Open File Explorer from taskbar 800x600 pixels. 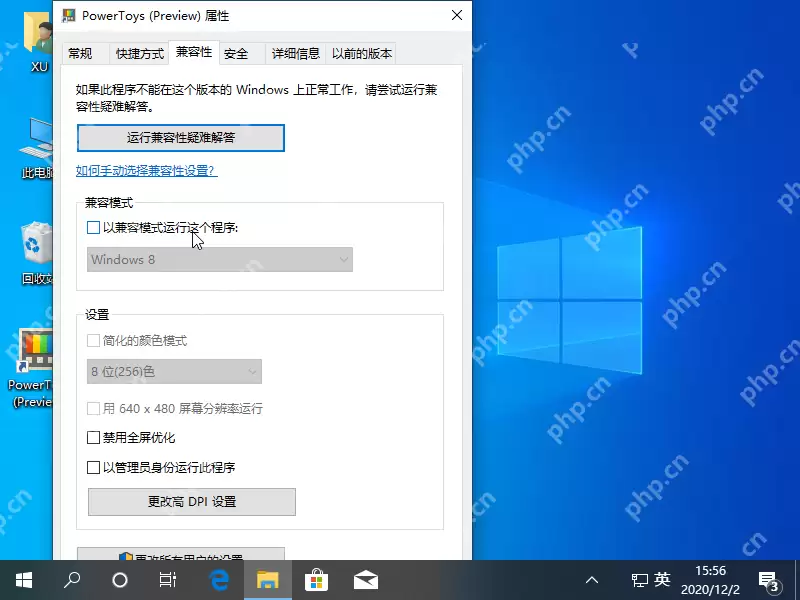pos(268,580)
